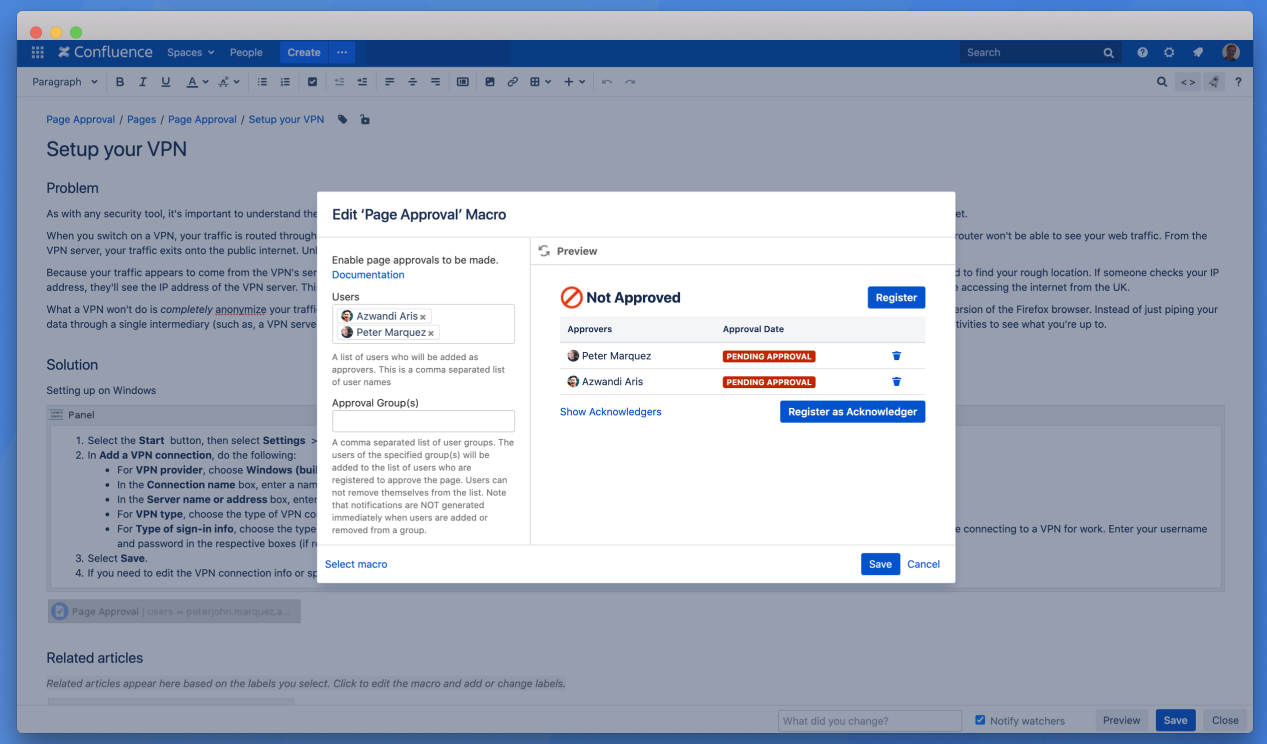Click the outdent icon
The image size is (1267, 744).
[339, 82]
